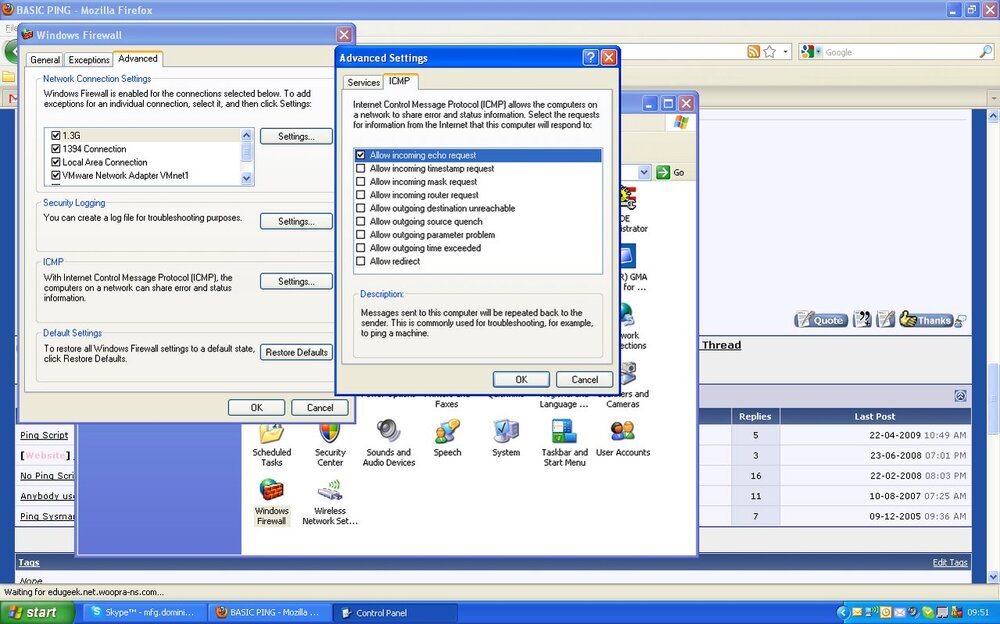Open the System control panel icon
The height and width of the screenshot is (624, 1000).
click(506, 439)
